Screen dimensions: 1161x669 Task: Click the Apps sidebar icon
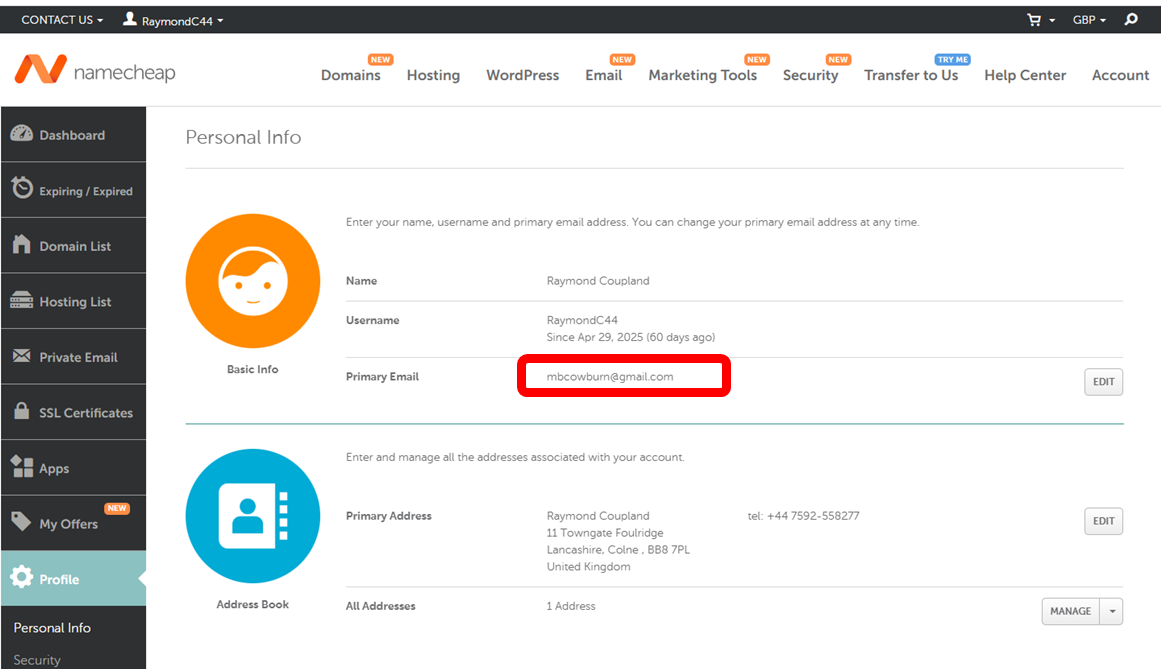(21, 467)
